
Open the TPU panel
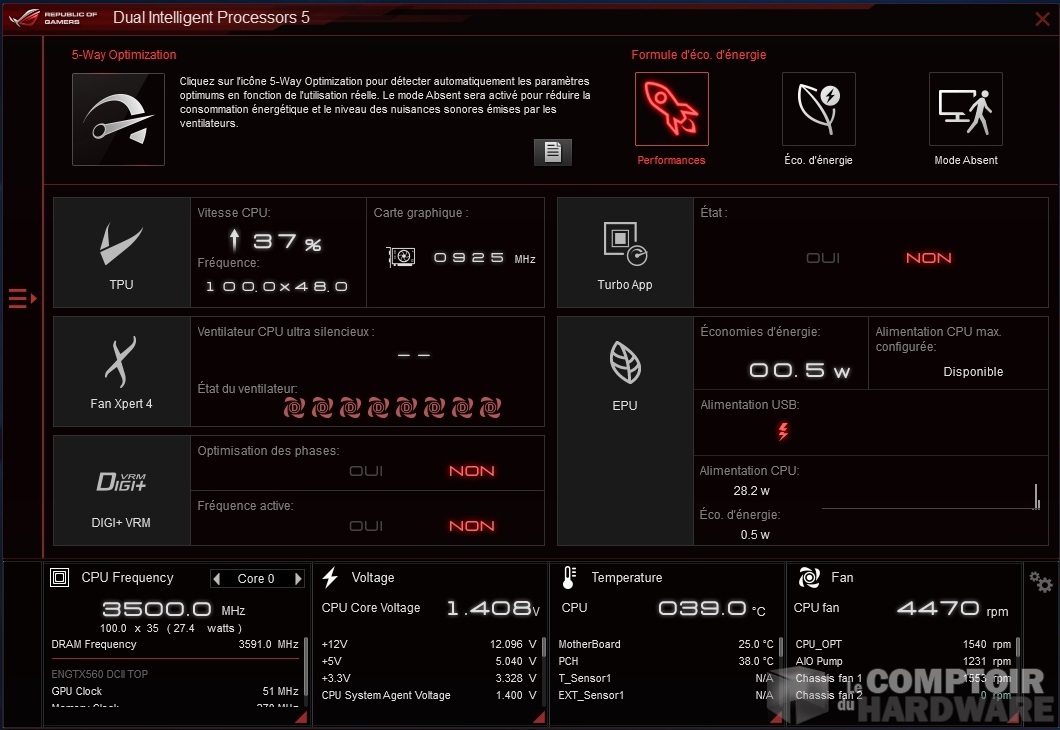click(121, 252)
